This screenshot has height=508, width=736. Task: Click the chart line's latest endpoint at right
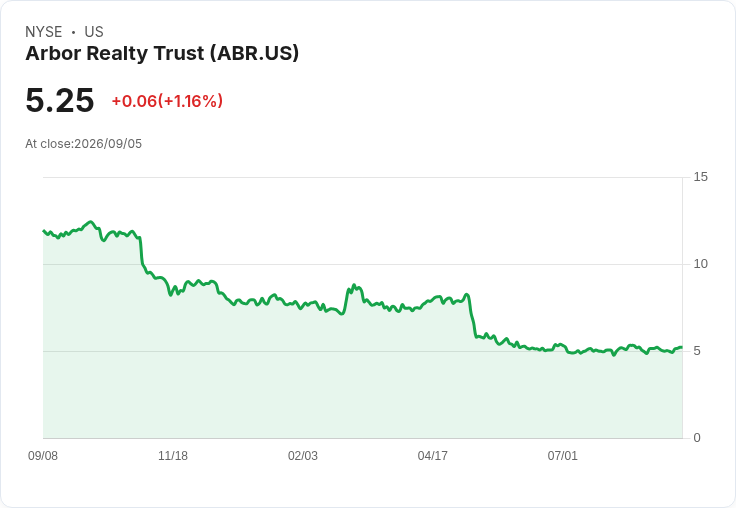click(x=682, y=347)
